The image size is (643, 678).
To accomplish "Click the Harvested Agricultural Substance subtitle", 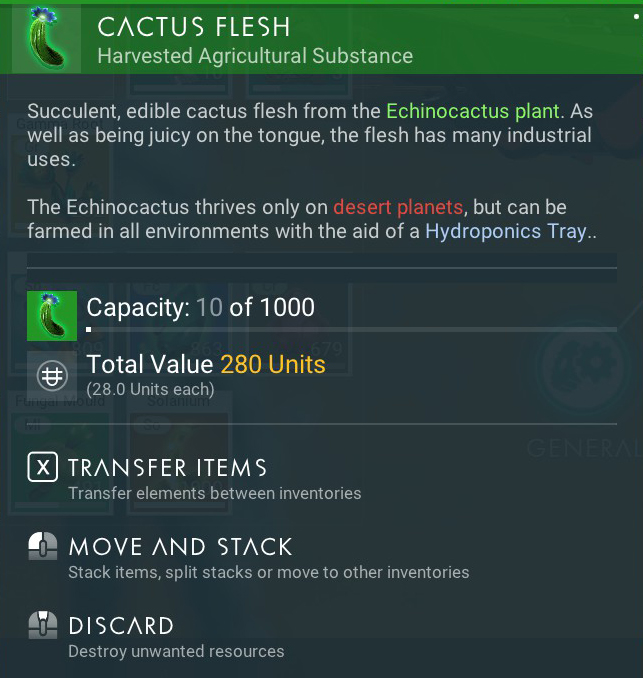I will coord(255,56).
